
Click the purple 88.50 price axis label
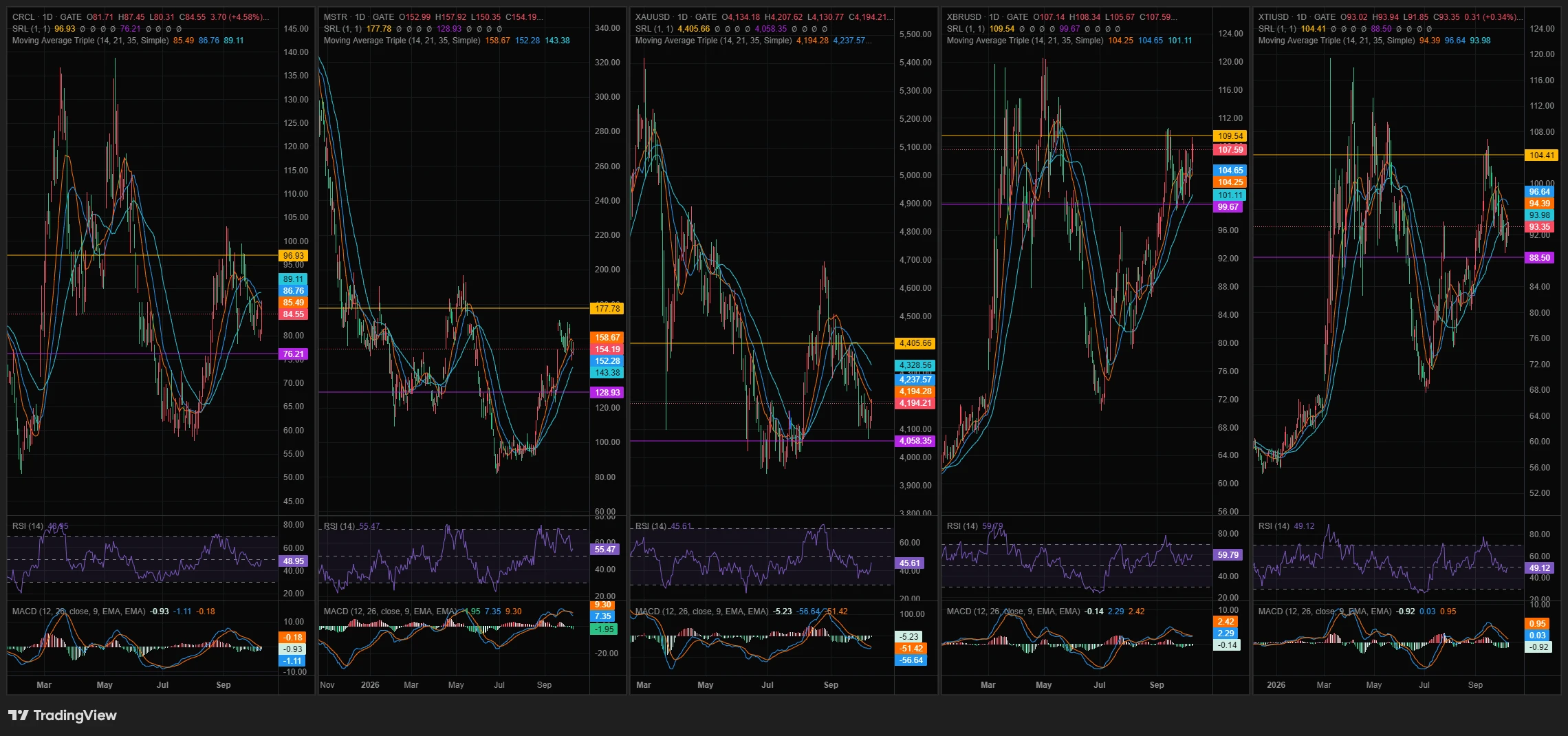pos(1539,258)
